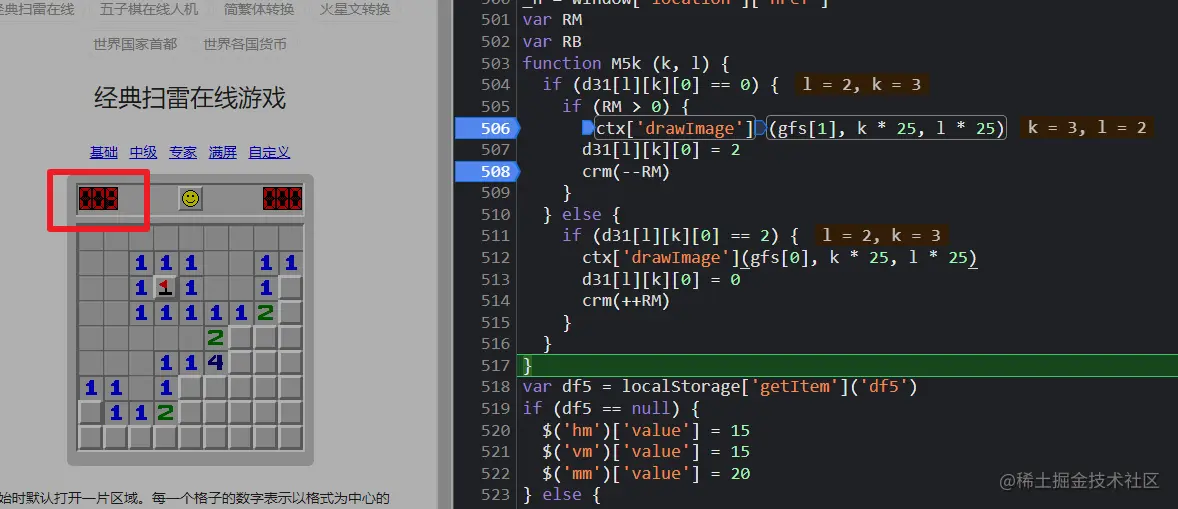1178x509 pixels.
Task: Toggle breakpoint on line number 501
Action: tap(495, 20)
